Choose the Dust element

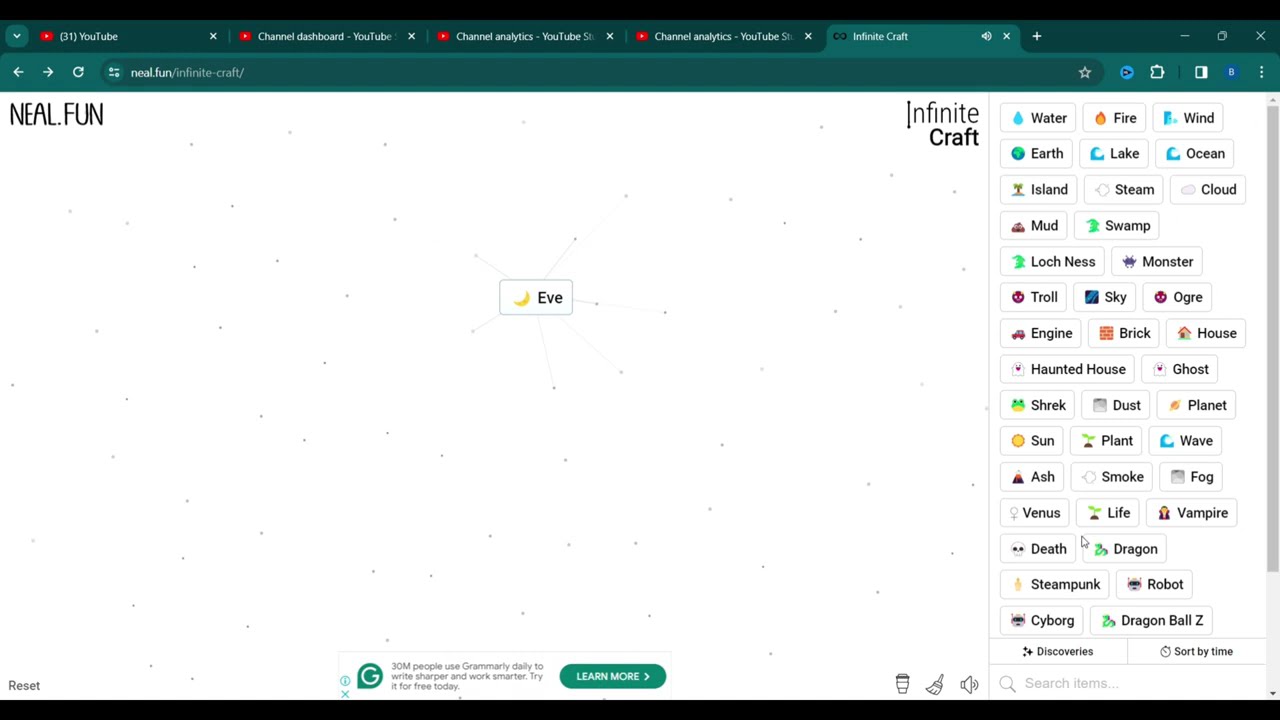pos(1116,405)
